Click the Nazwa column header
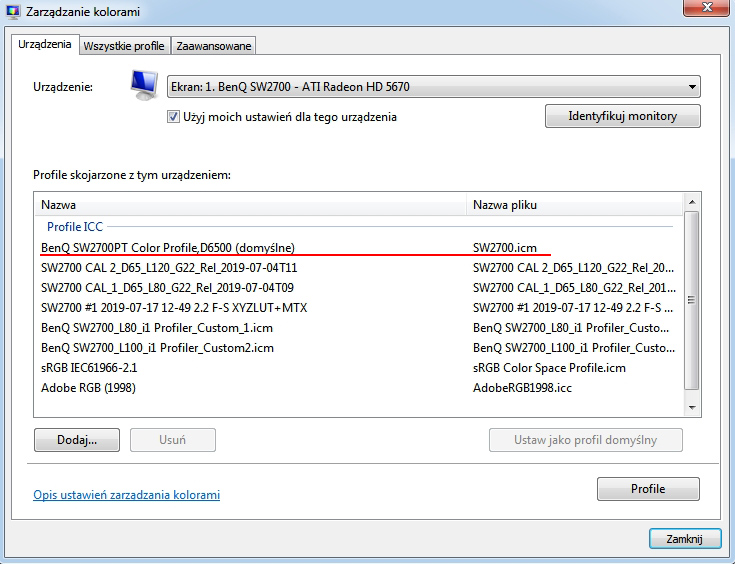 (x=251, y=205)
